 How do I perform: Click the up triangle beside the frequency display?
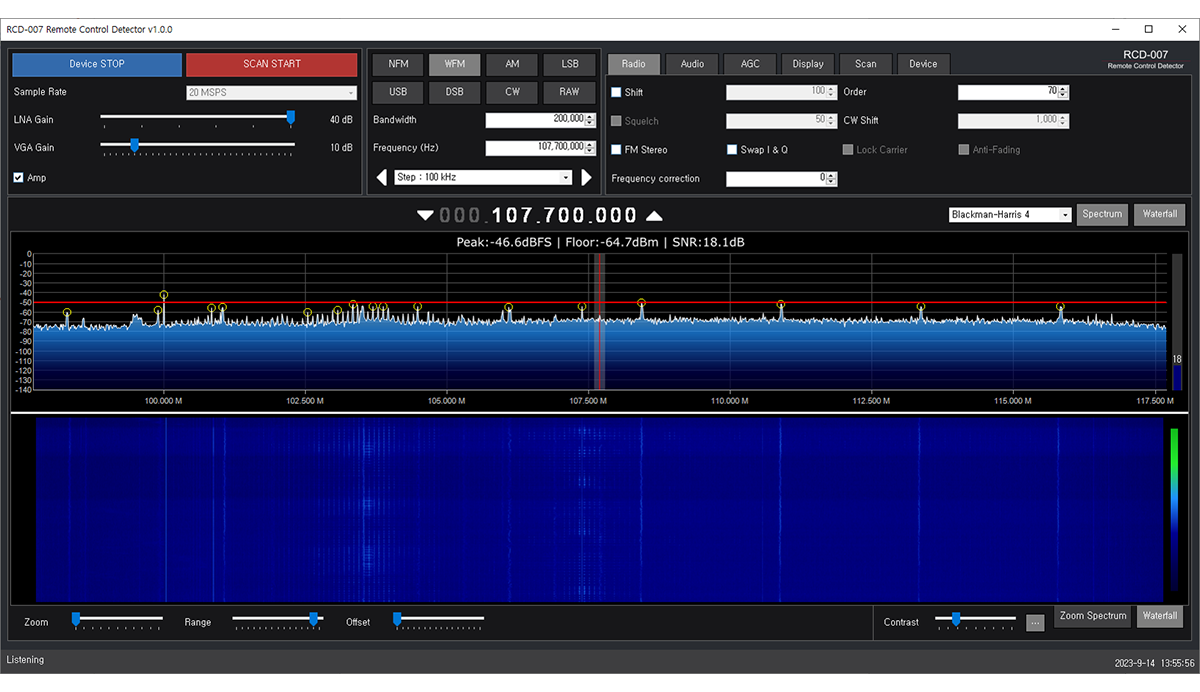(x=654, y=216)
